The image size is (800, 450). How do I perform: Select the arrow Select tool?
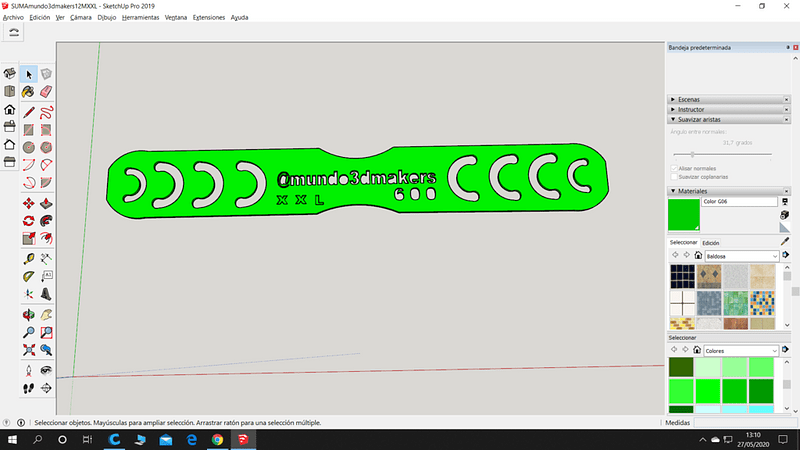point(29,74)
